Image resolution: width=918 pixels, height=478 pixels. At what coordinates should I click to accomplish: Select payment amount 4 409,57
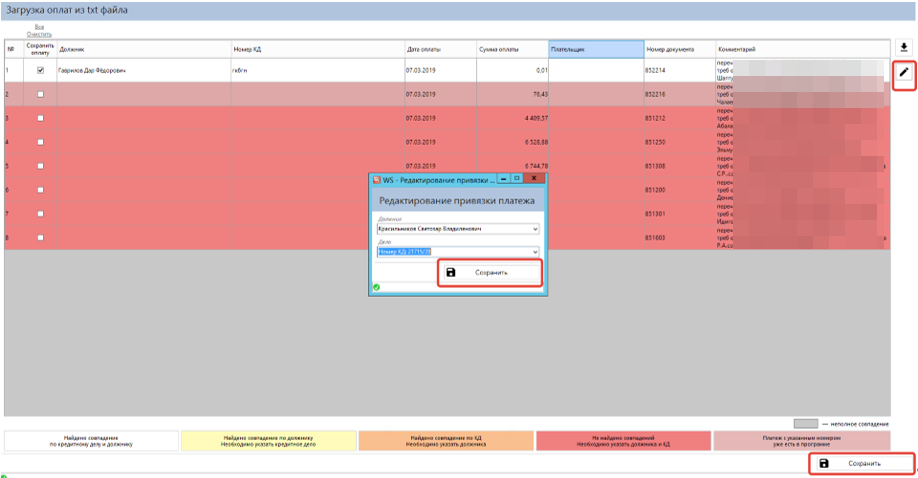[512, 118]
